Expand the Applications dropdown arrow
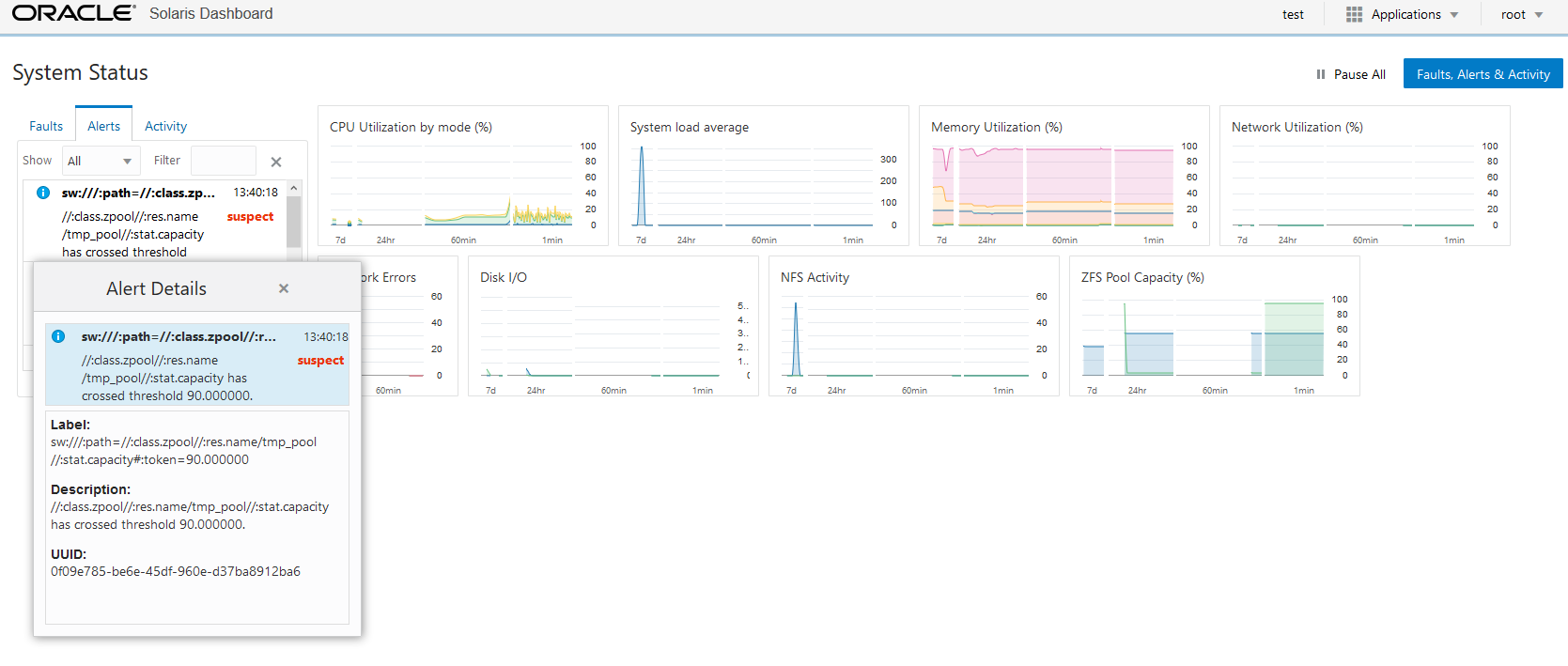Screen dimensions: 1568x666 coord(1454,14)
